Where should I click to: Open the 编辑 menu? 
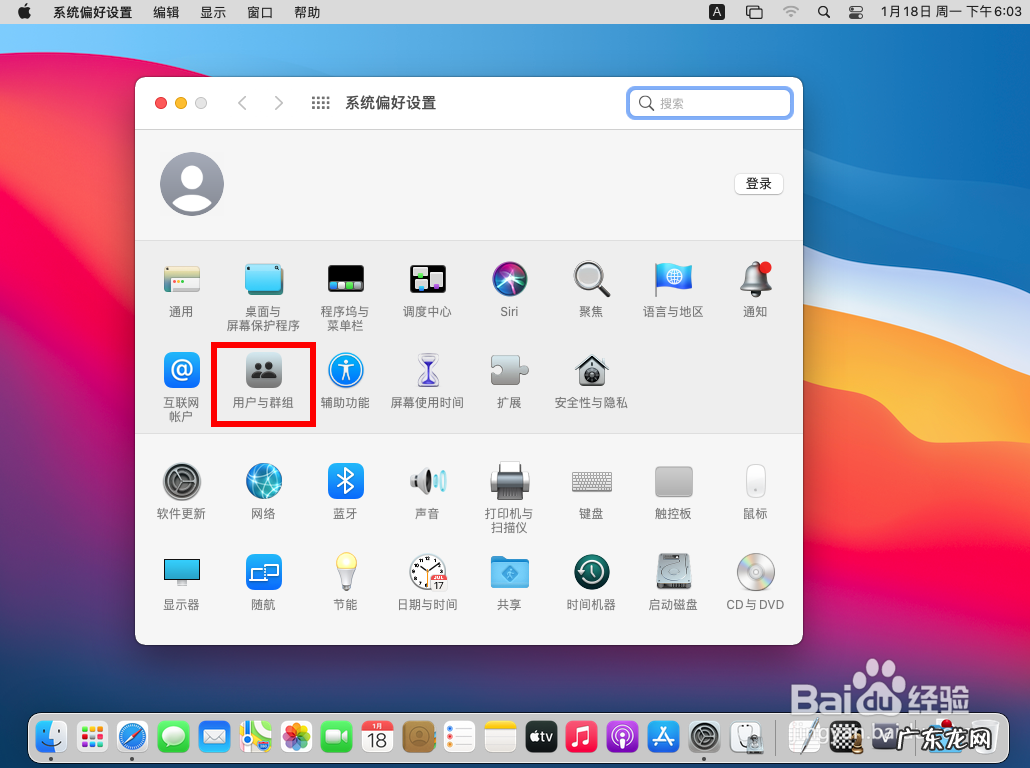(x=166, y=12)
